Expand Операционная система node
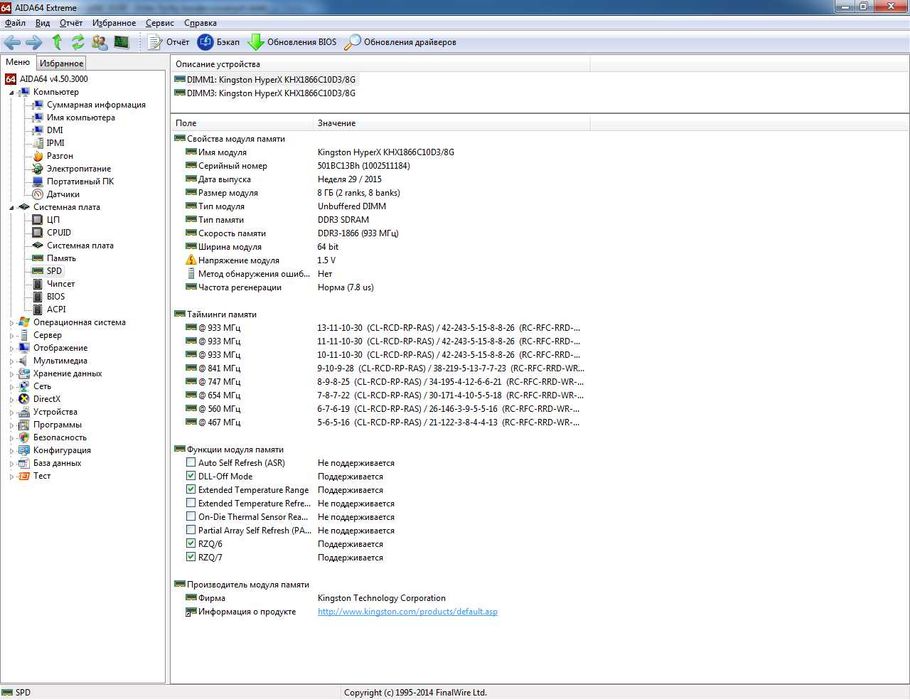Image resolution: width=910 pixels, height=700 pixels. [x=12, y=322]
